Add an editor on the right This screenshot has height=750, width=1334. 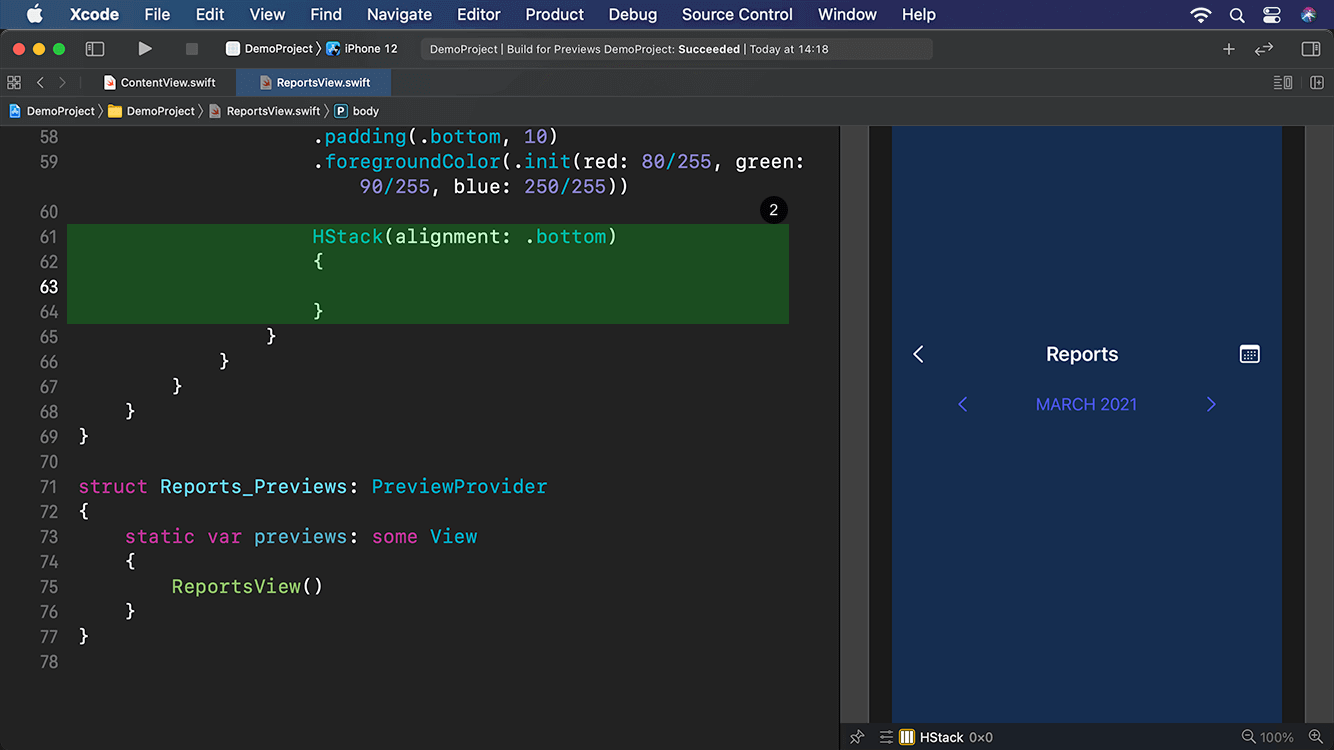[x=1317, y=82]
